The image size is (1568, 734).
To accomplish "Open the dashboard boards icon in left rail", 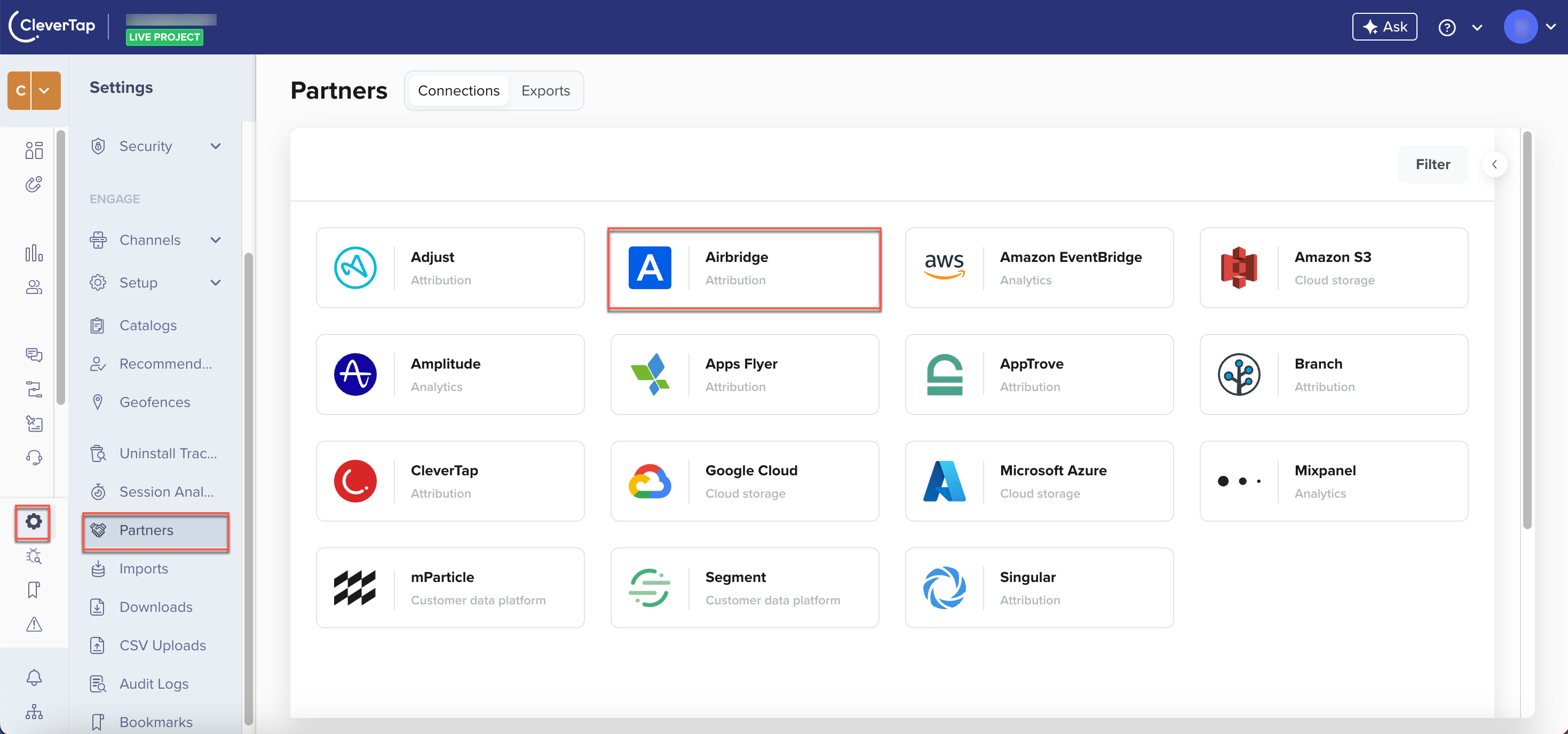I will 34,150.
